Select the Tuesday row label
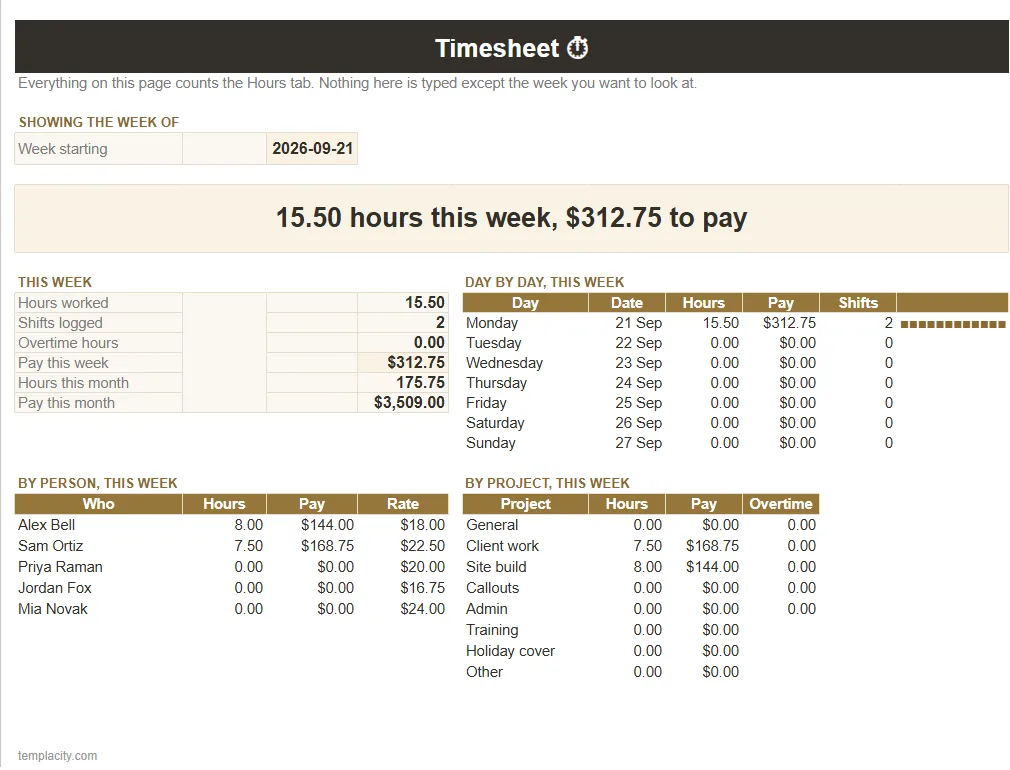Image resolution: width=1010 pixels, height=770 pixels. tap(493, 343)
